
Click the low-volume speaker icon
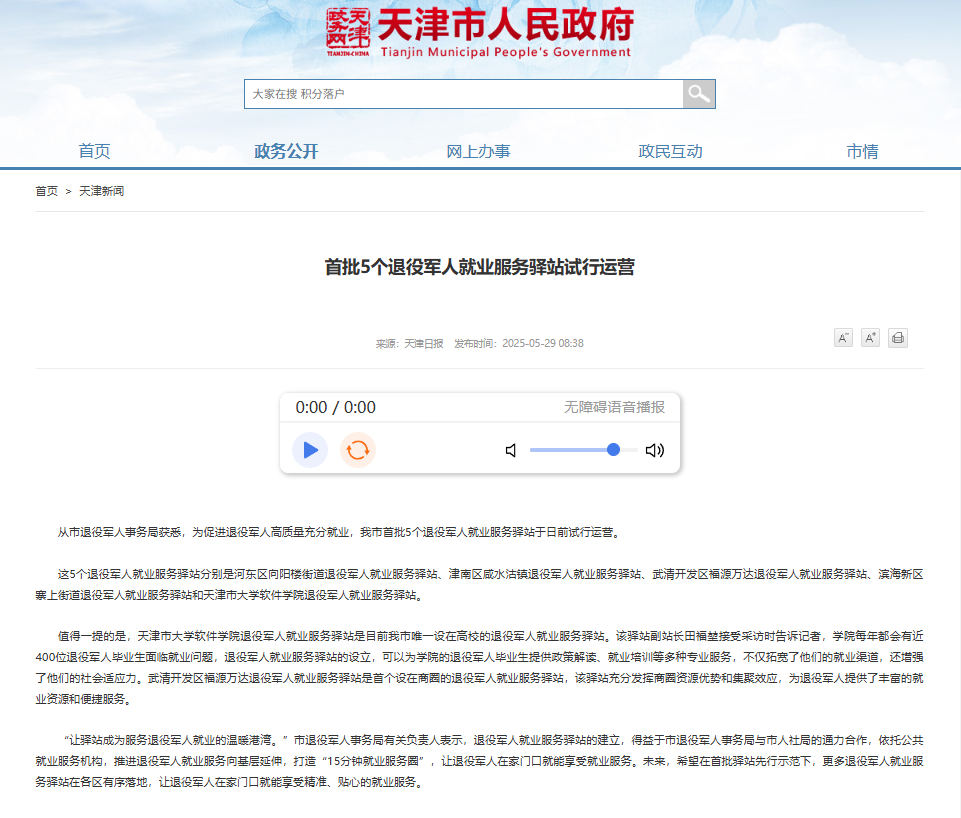[511, 450]
